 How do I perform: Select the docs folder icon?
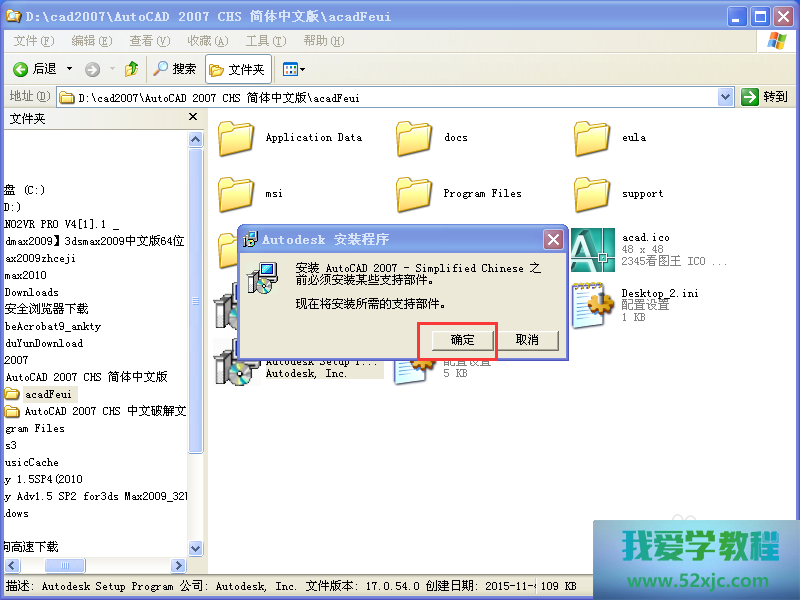414,138
